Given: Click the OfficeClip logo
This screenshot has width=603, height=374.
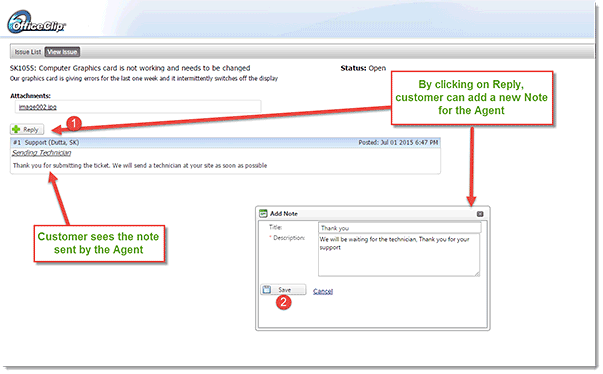Looking at the screenshot, I should tap(36, 22).
